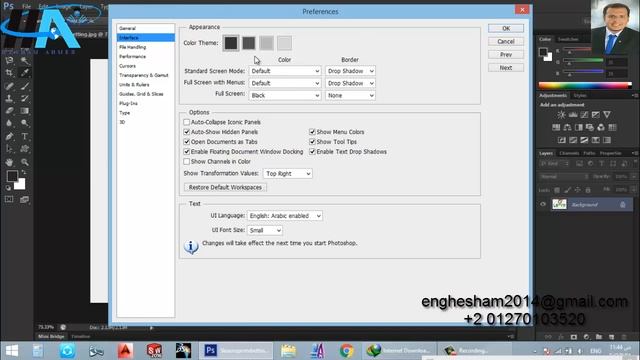Select the Brush tool

pos(25,86)
